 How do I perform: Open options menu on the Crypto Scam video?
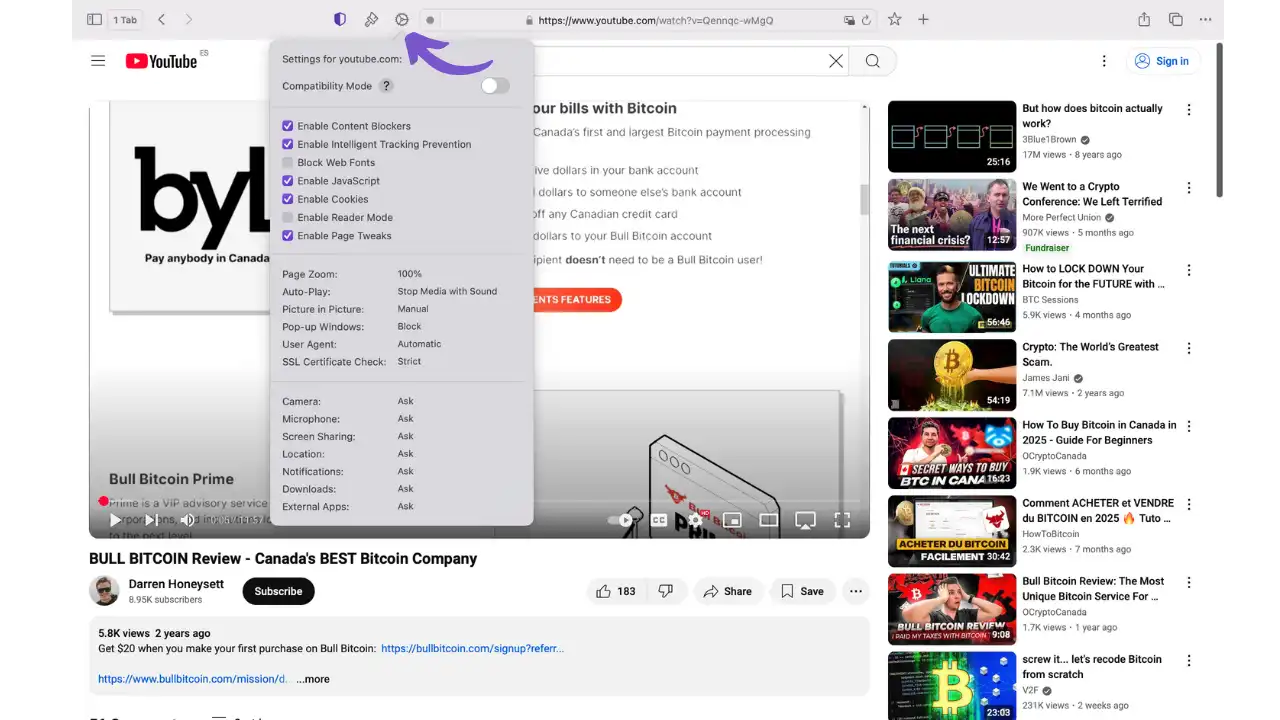tap(1189, 348)
